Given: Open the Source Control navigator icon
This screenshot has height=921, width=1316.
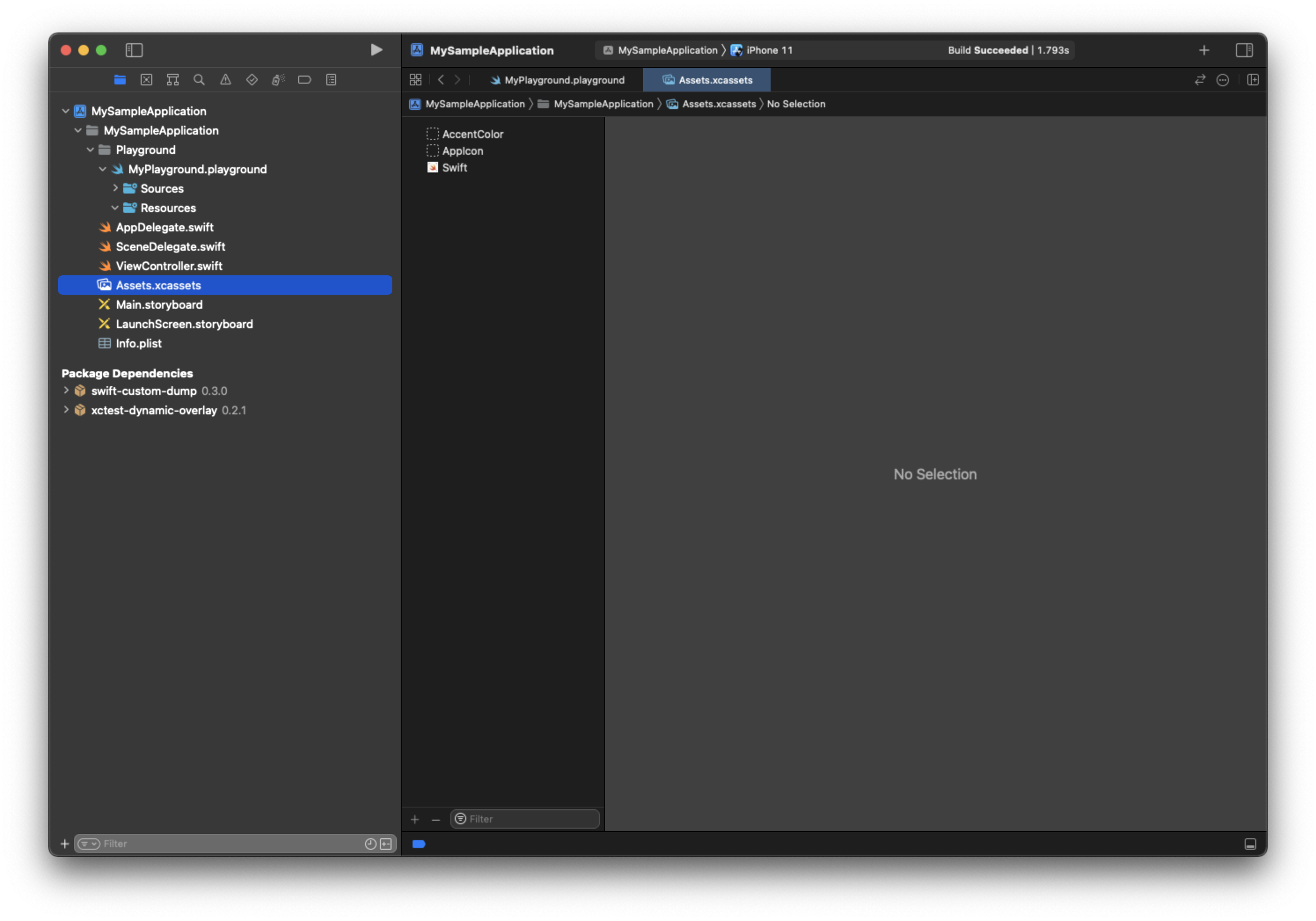Looking at the screenshot, I should [146, 80].
